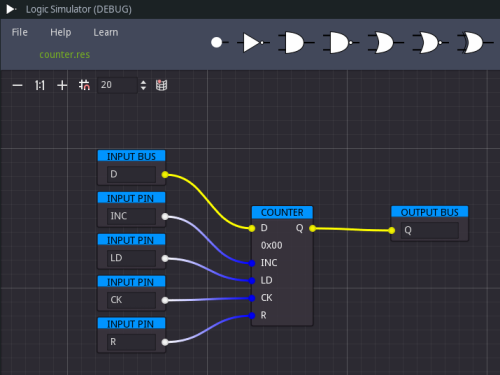The height and width of the screenshot is (375, 500).
Task: Click the INPUT BUS node title
Action: pos(131,156)
